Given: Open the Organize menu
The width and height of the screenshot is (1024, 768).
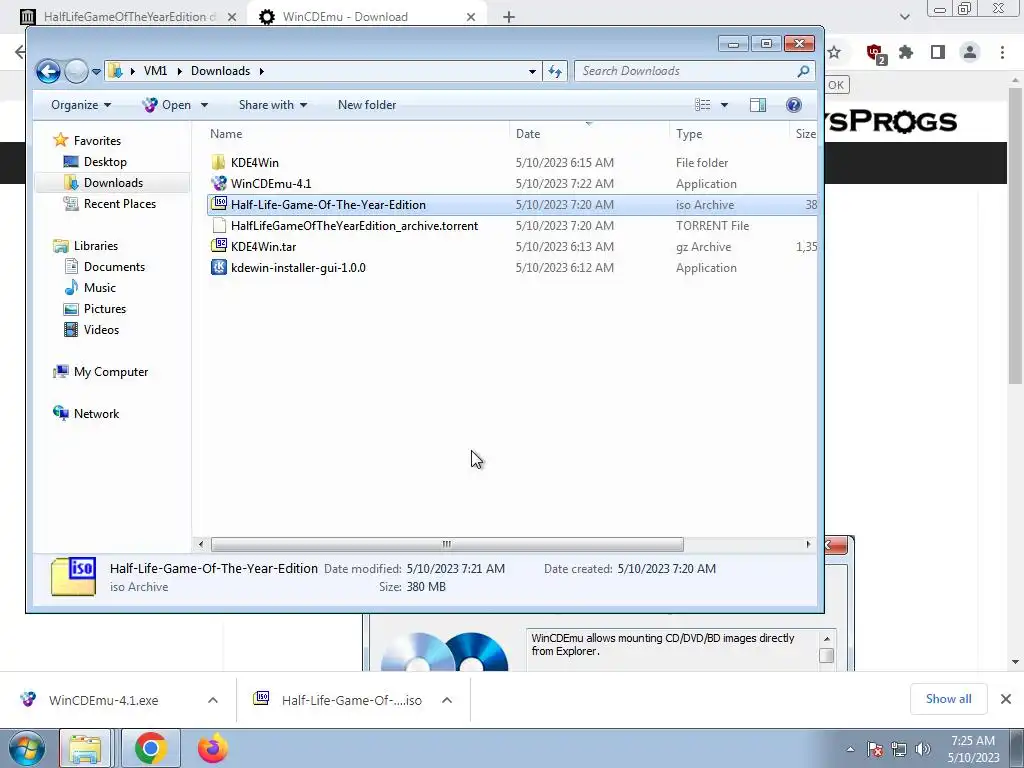Looking at the screenshot, I should (81, 105).
